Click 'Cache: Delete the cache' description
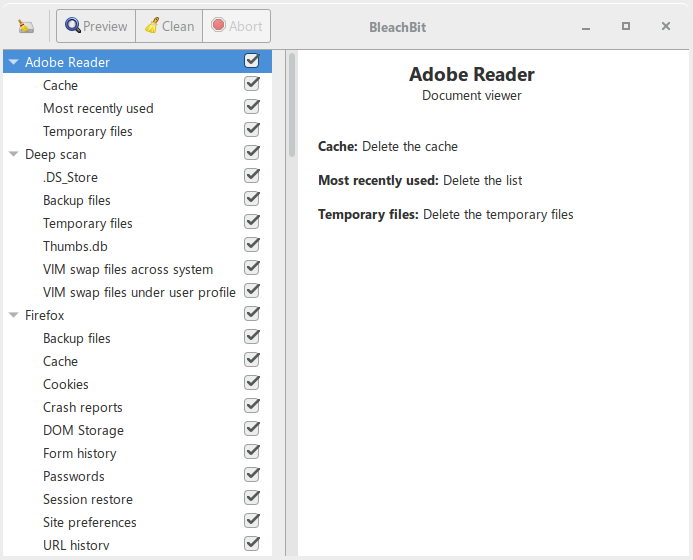 (388, 146)
